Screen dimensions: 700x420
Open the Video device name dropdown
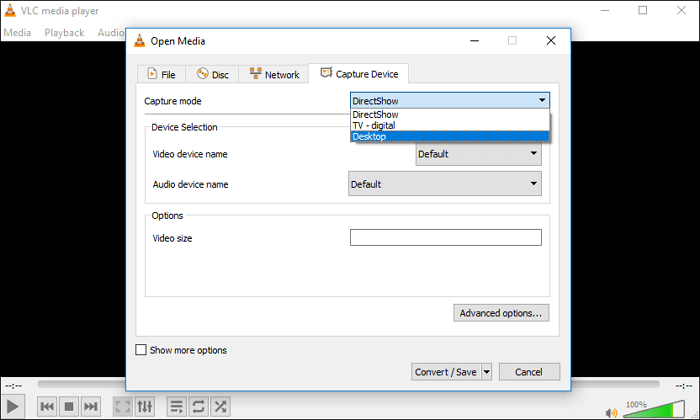pyautogui.click(x=478, y=154)
